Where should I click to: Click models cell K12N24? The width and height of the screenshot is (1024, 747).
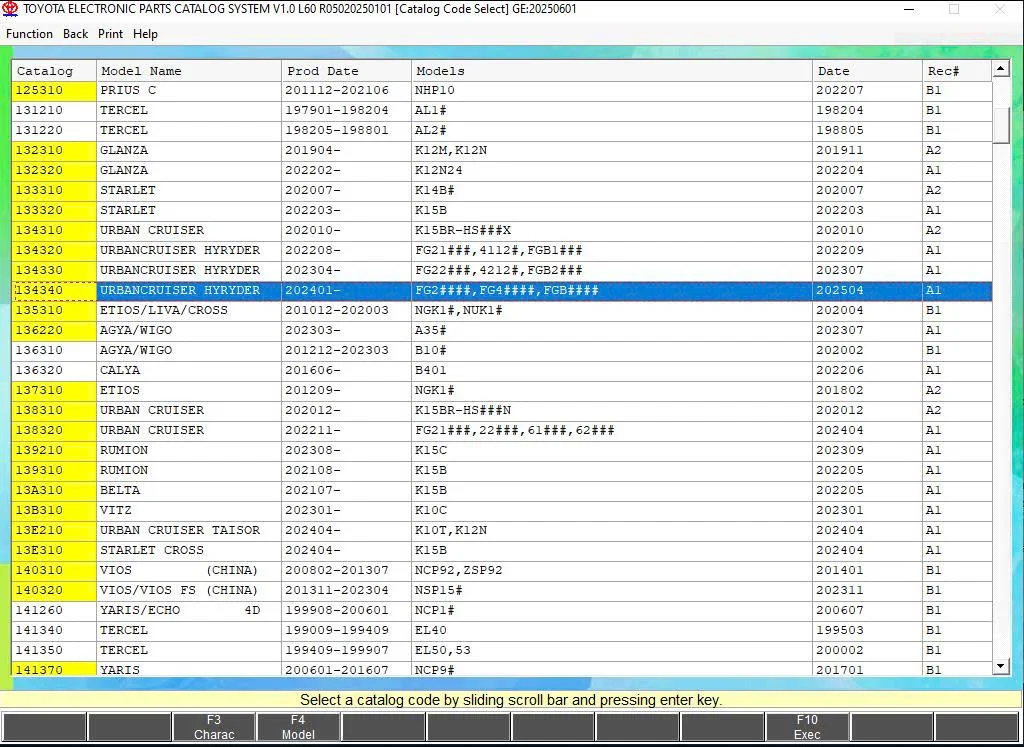(612, 170)
